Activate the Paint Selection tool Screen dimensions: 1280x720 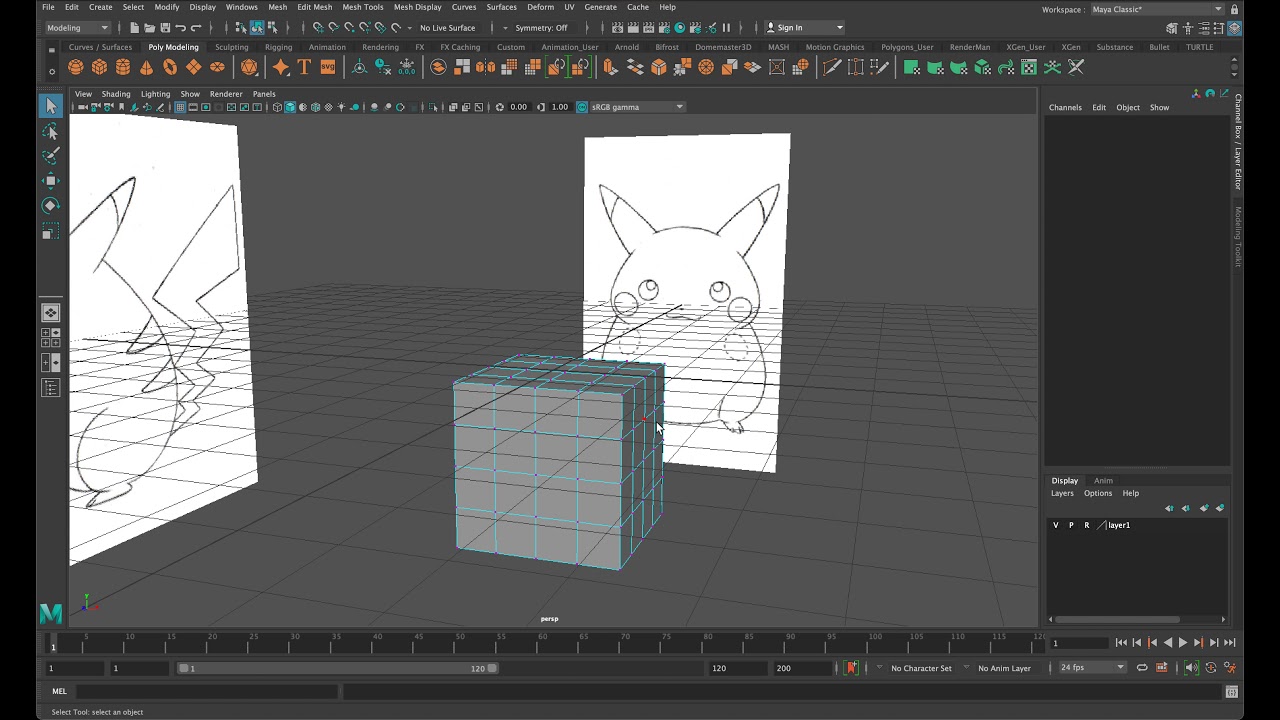(50, 156)
